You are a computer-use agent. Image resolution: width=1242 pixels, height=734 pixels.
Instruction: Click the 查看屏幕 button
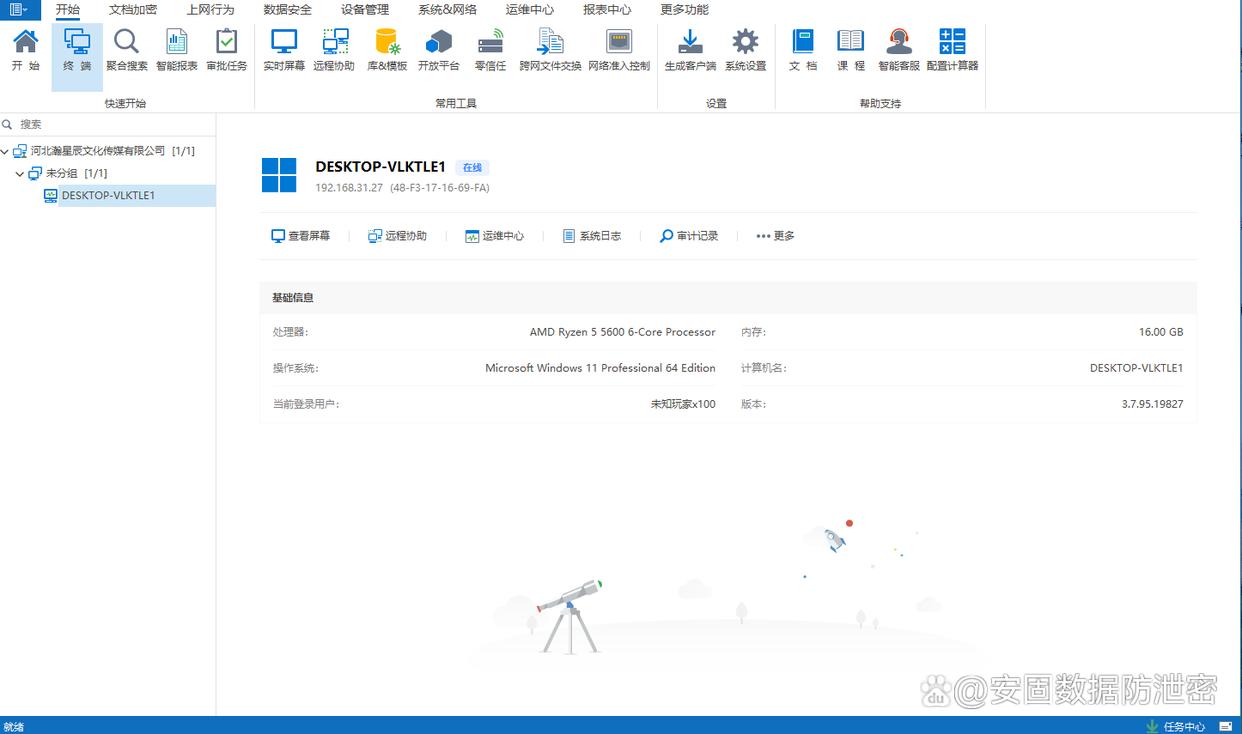click(301, 236)
